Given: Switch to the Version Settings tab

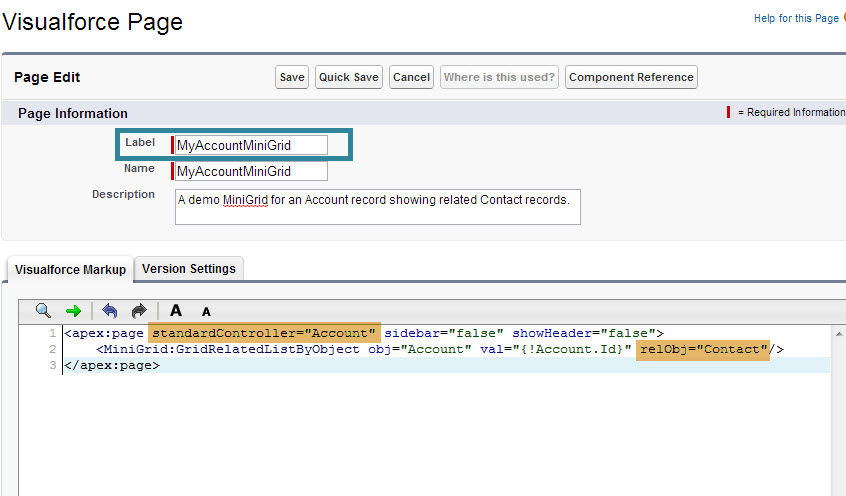Looking at the screenshot, I should pos(189,269).
